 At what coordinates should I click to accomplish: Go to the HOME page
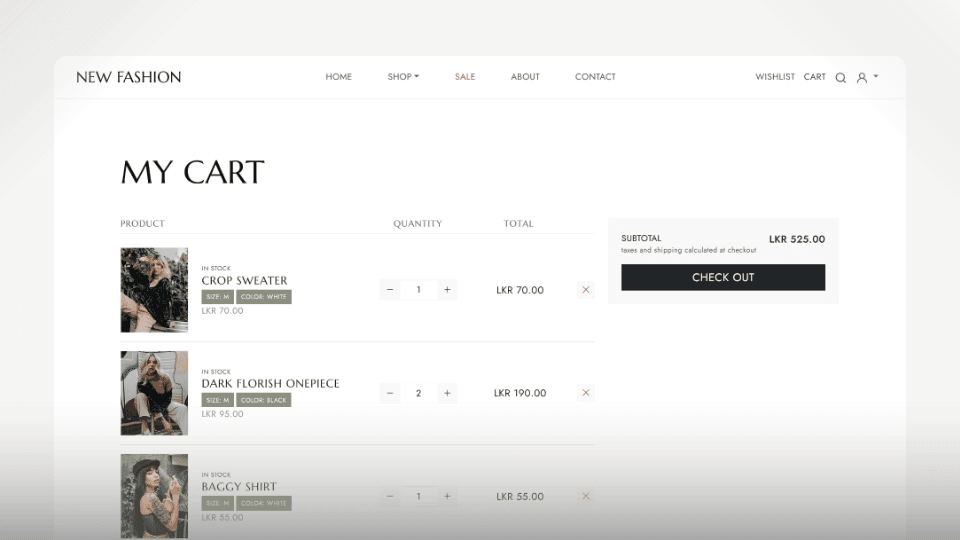click(x=339, y=77)
